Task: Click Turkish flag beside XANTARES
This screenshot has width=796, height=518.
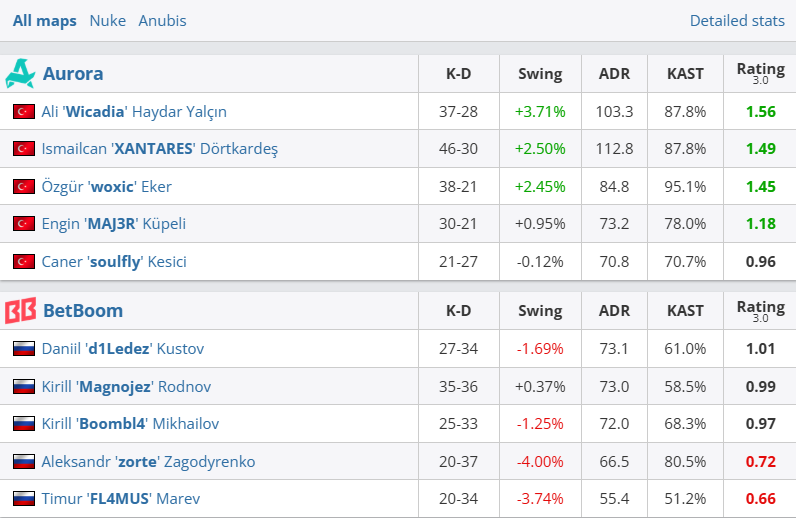Action: [24, 148]
